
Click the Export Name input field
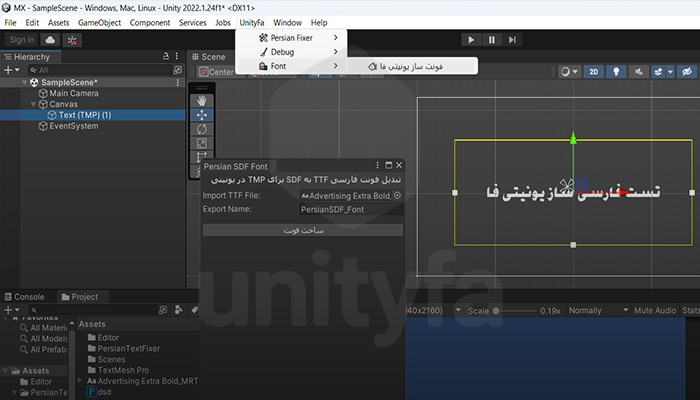(351, 209)
